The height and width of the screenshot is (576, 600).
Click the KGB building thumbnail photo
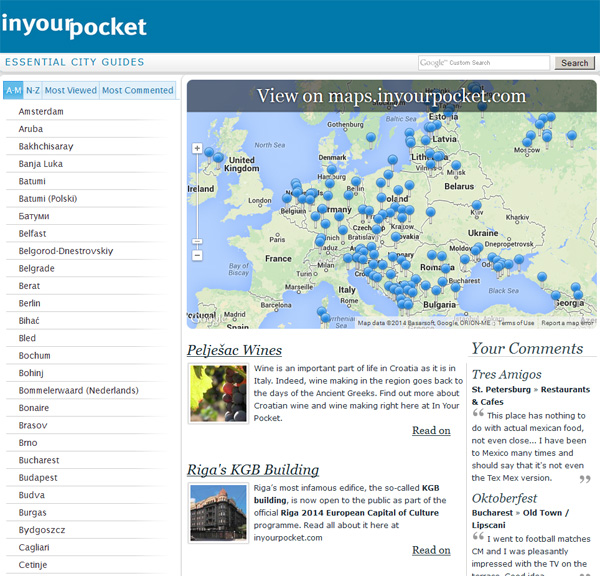[218, 513]
